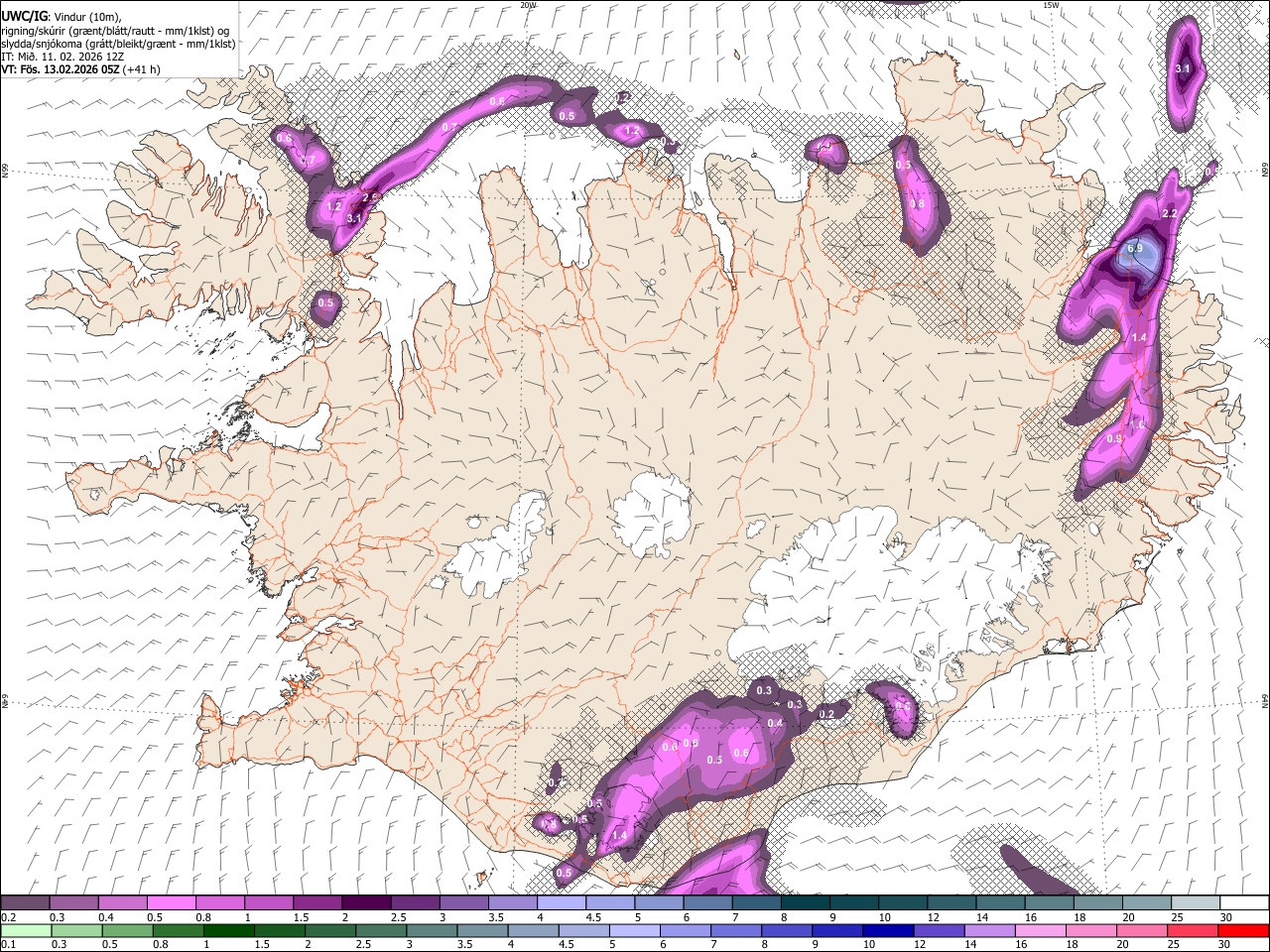The width and height of the screenshot is (1270, 952).
Task: Click the 0.9 precipitation value on the map
Action: [x=1113, y=439]
